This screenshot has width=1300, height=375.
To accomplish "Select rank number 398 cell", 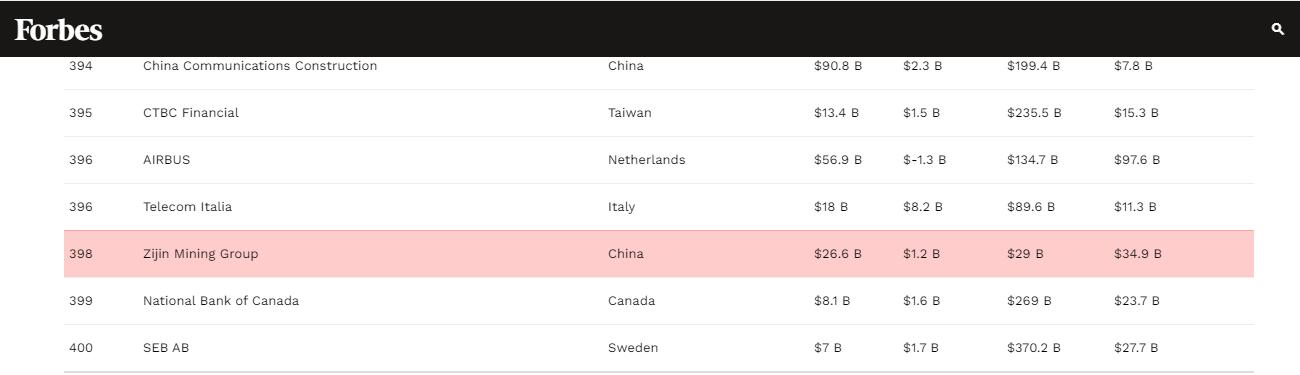I will coord(80,254).
